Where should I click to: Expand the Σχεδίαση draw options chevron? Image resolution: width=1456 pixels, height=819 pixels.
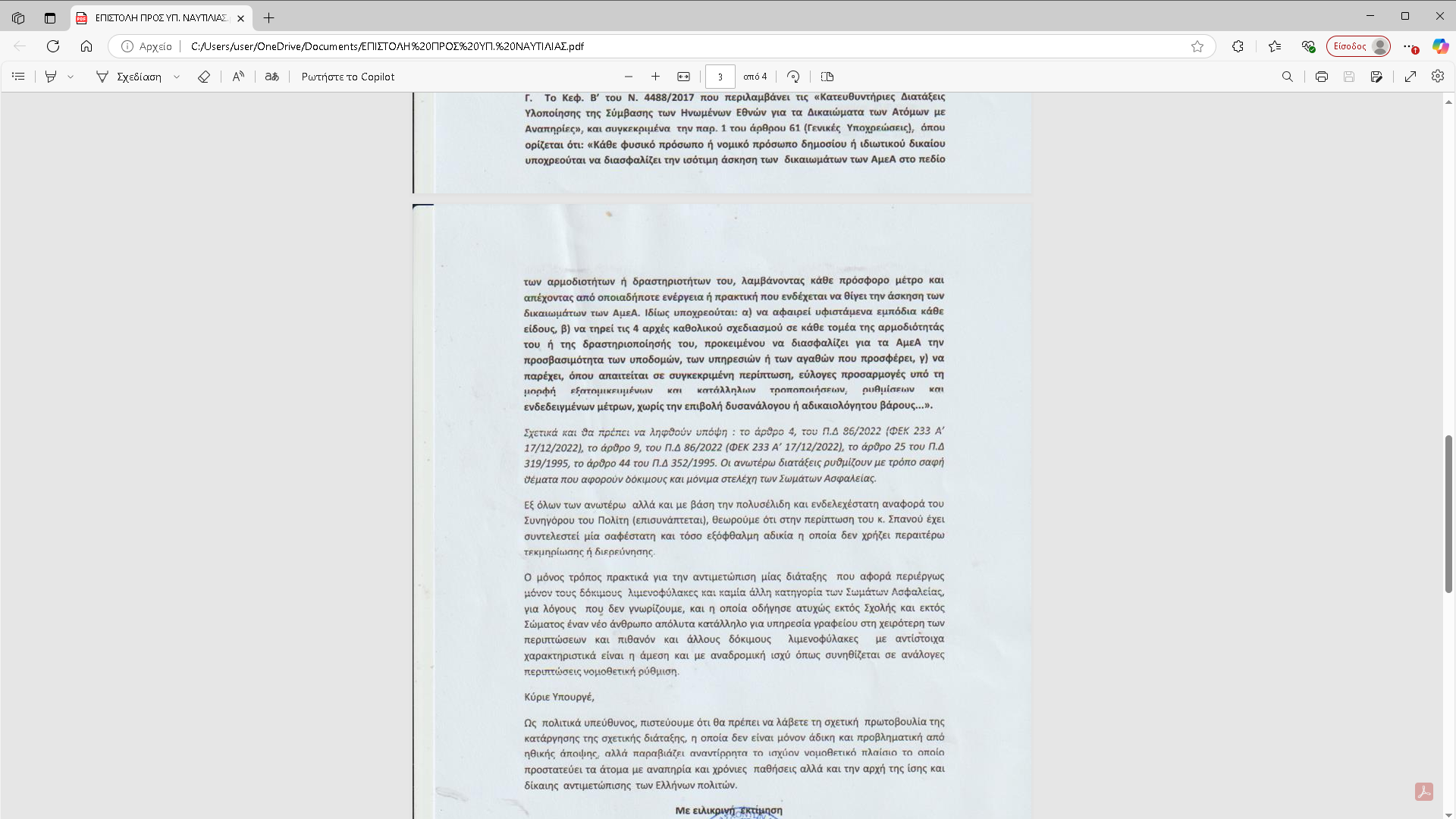[177, 77]
